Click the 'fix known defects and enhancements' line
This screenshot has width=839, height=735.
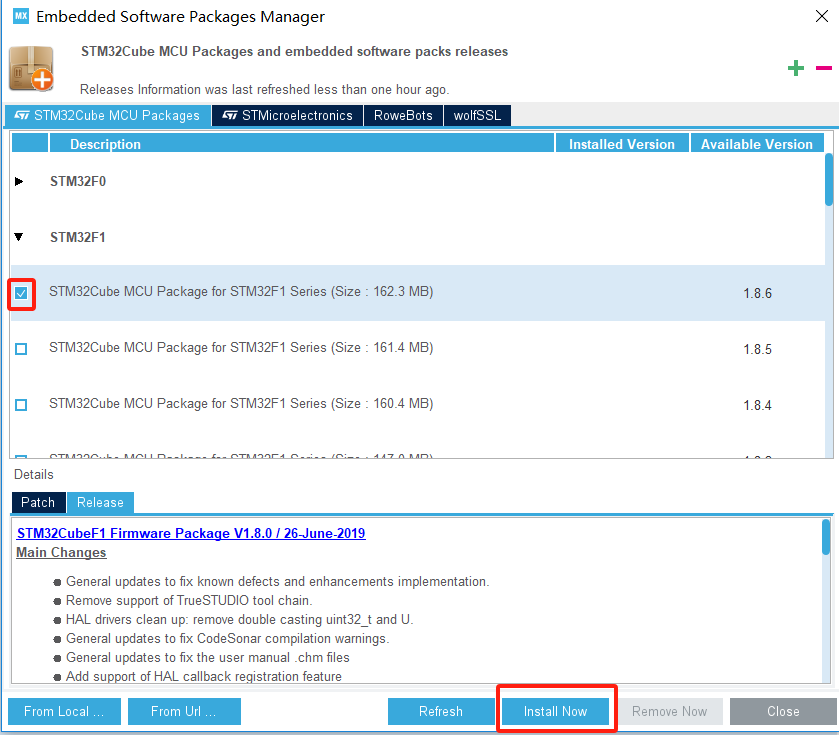[x=278, y=581]
